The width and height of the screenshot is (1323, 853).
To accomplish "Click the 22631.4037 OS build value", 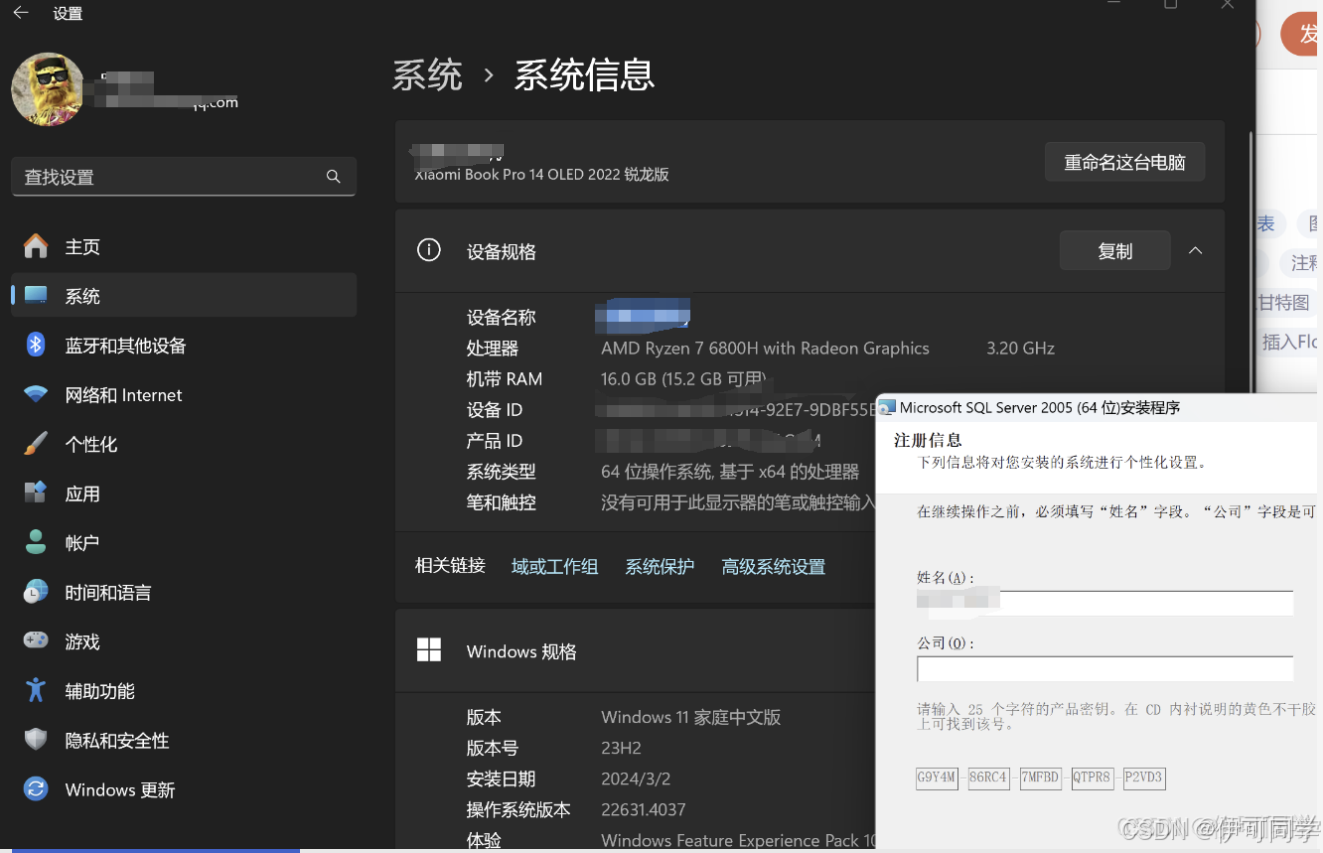I will [x=643, y=810].
